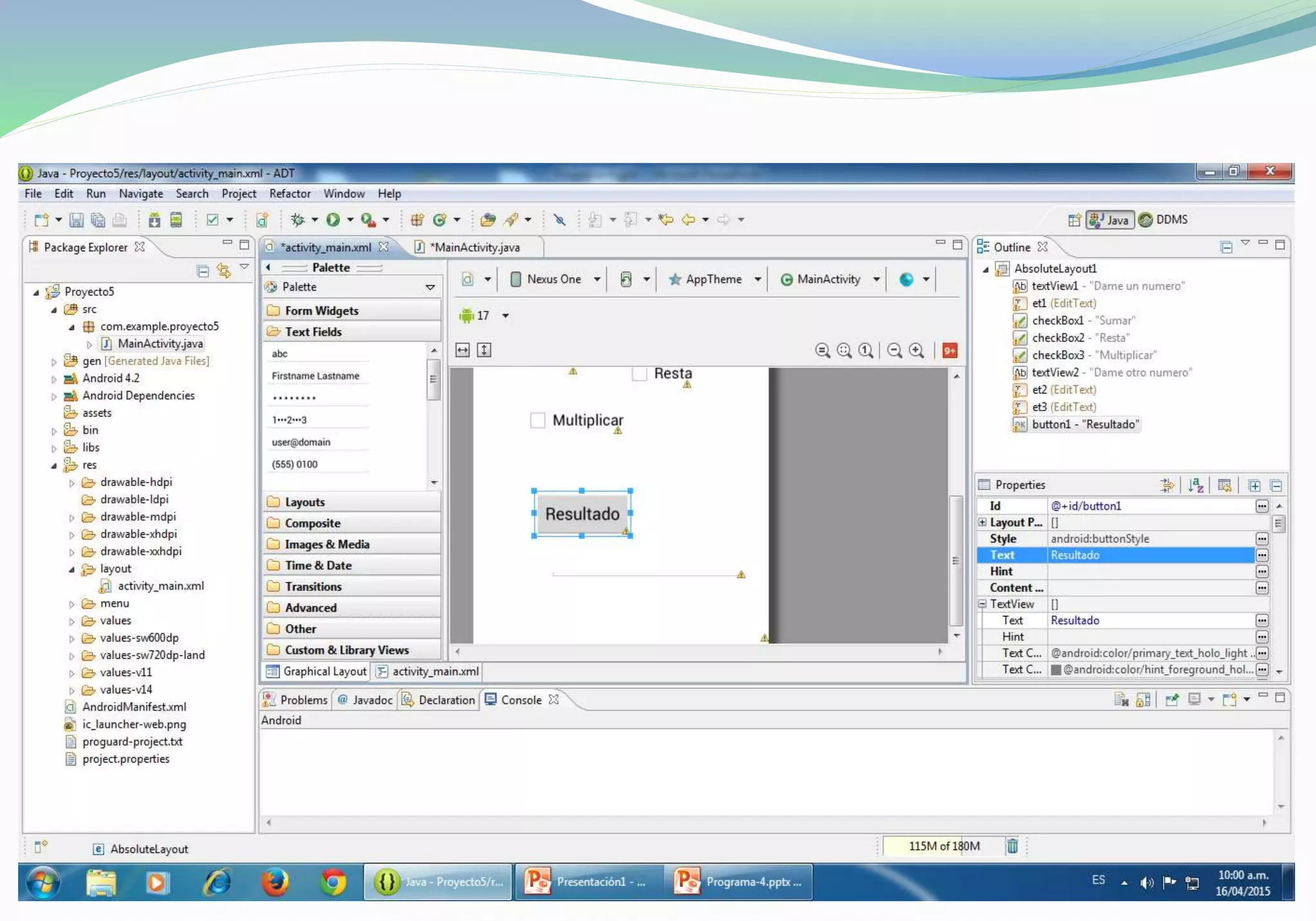Screen dimensions: 1316x921
Task: Check the Resta checkbox on canvas
Action: pos(639,374)
